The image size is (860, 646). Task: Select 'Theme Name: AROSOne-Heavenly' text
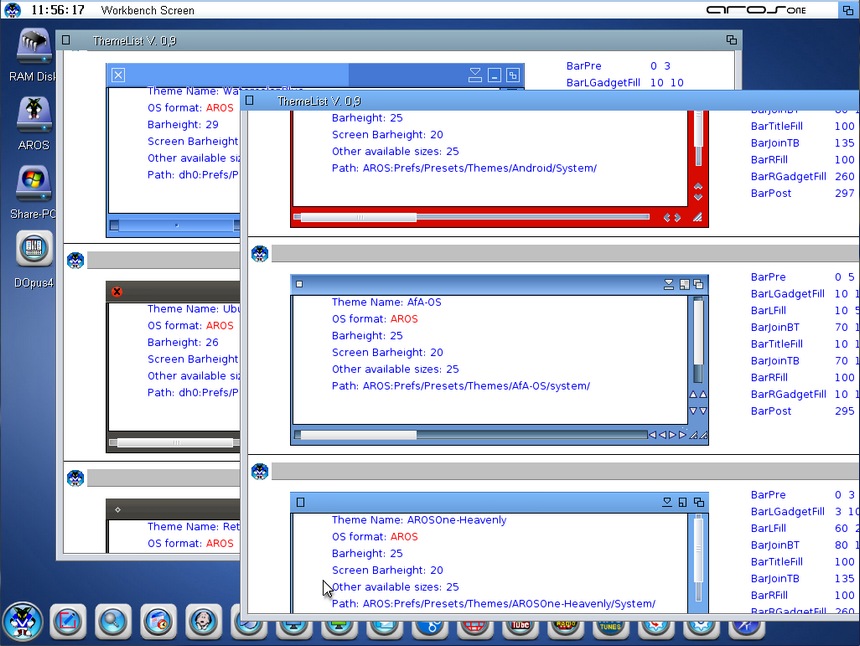(x=419, y=520)
